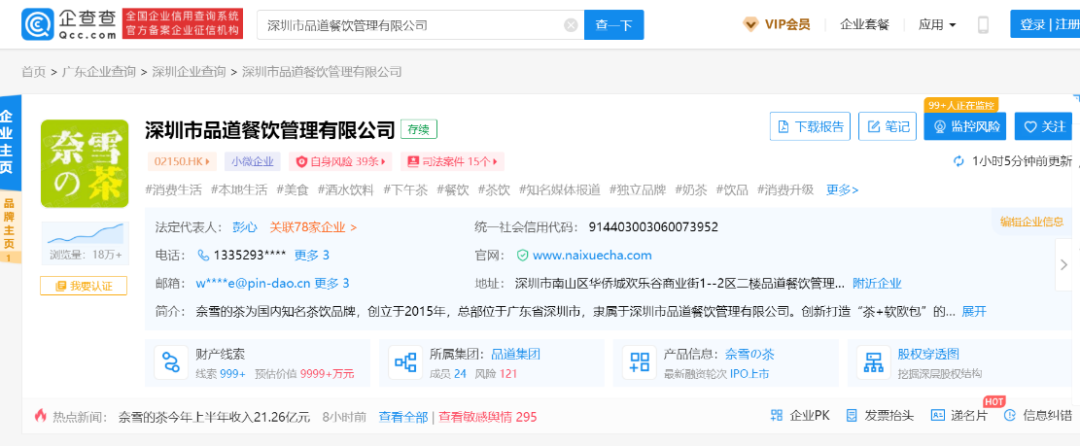Image resolution: width=1080 pixels, height=446 pixels.
Task: Click the 所属集团 hierarchy icon
Action: click(x=405, y=362)
